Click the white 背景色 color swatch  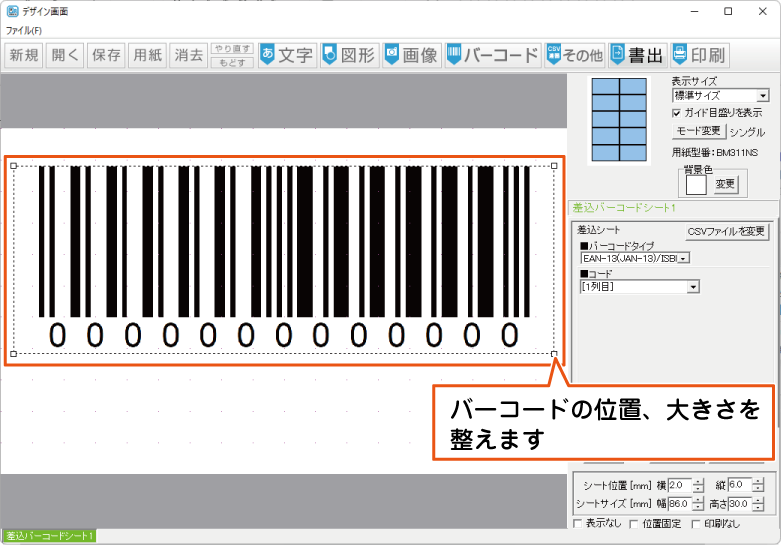coord(696,185)
